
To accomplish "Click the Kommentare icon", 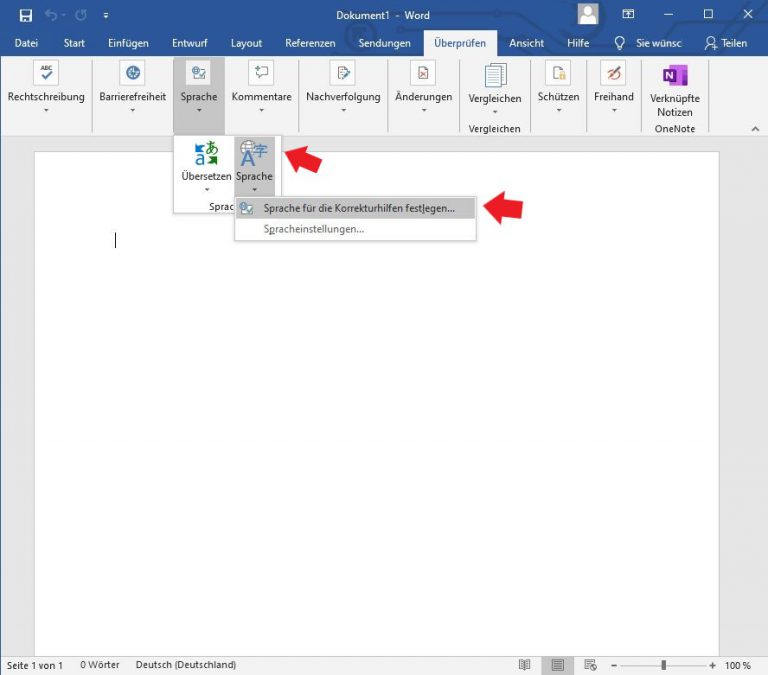I will point(262,72).
